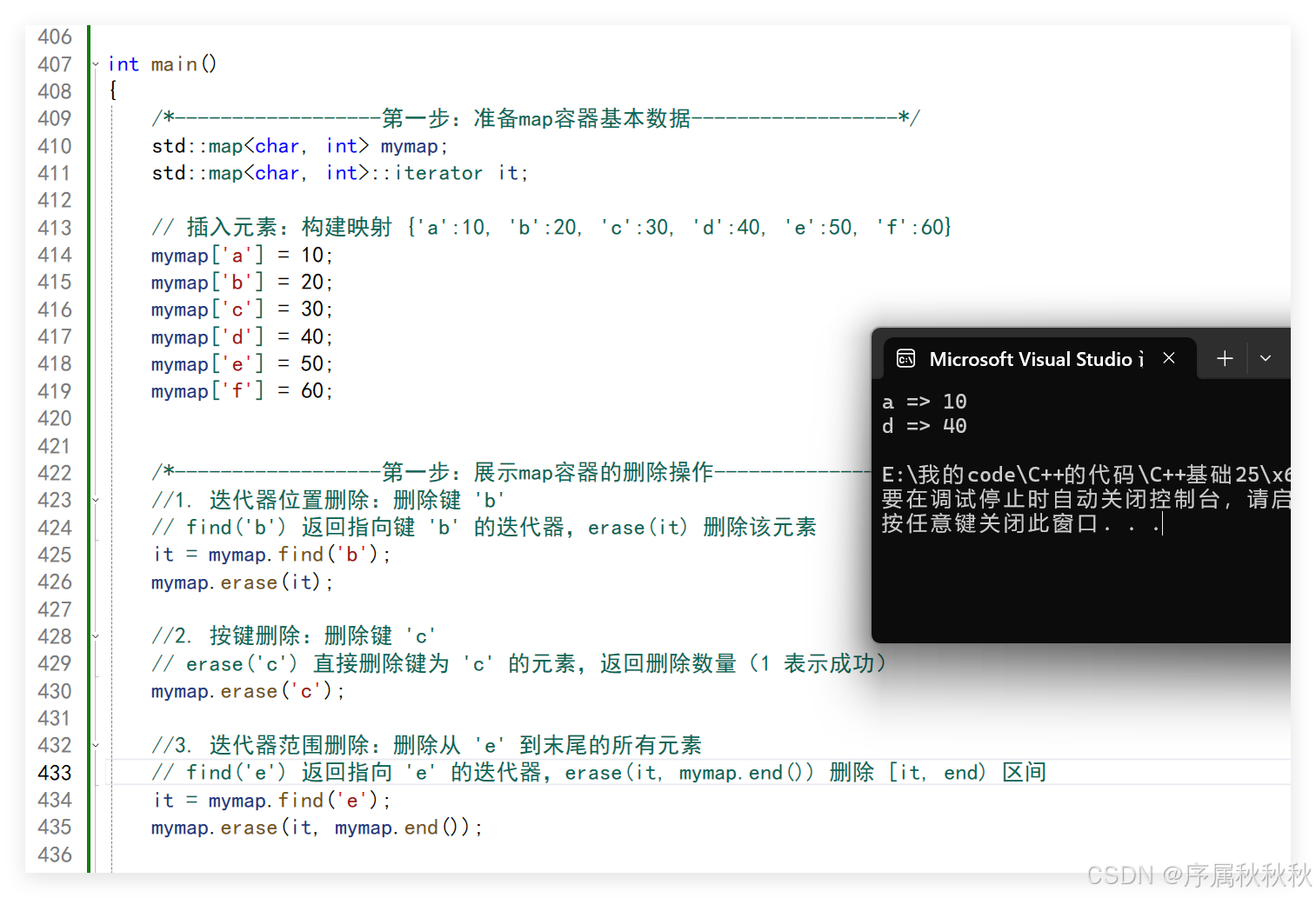
Task: Click the comment '//3. 迭代器范围删除' on line 432
Action: 261,745
